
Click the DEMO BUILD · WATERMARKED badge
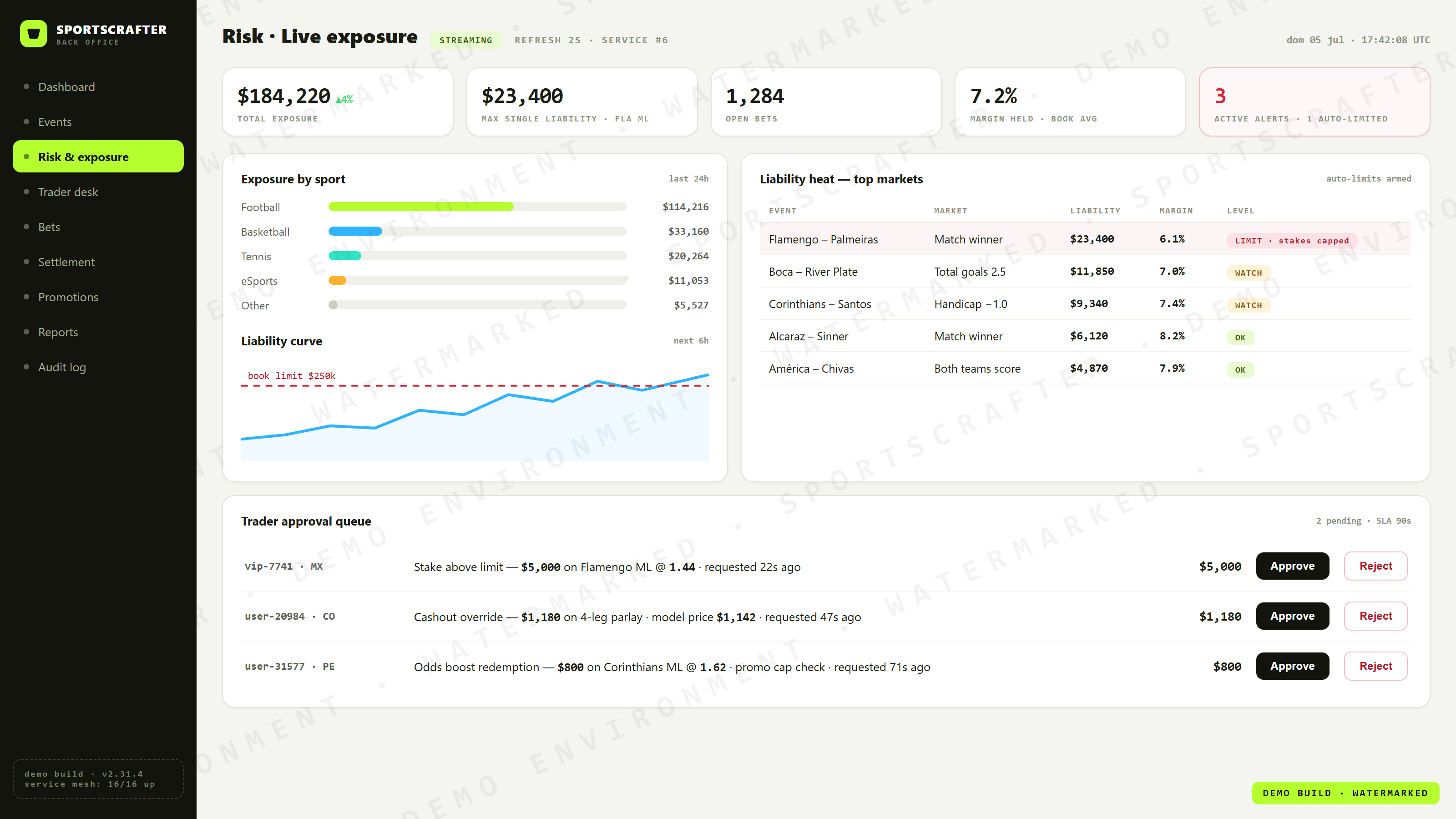[x=1345, y=793]
